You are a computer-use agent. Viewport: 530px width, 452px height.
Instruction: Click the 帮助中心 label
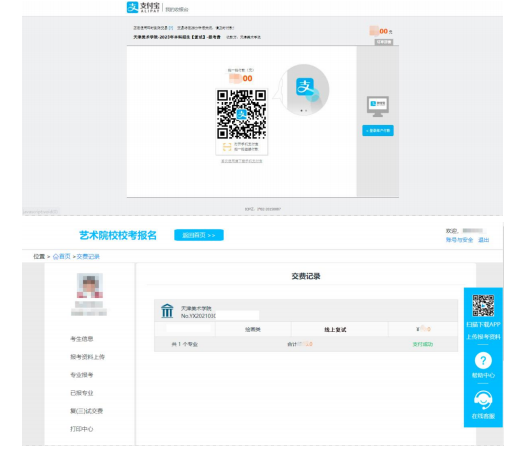pos(483,375)
